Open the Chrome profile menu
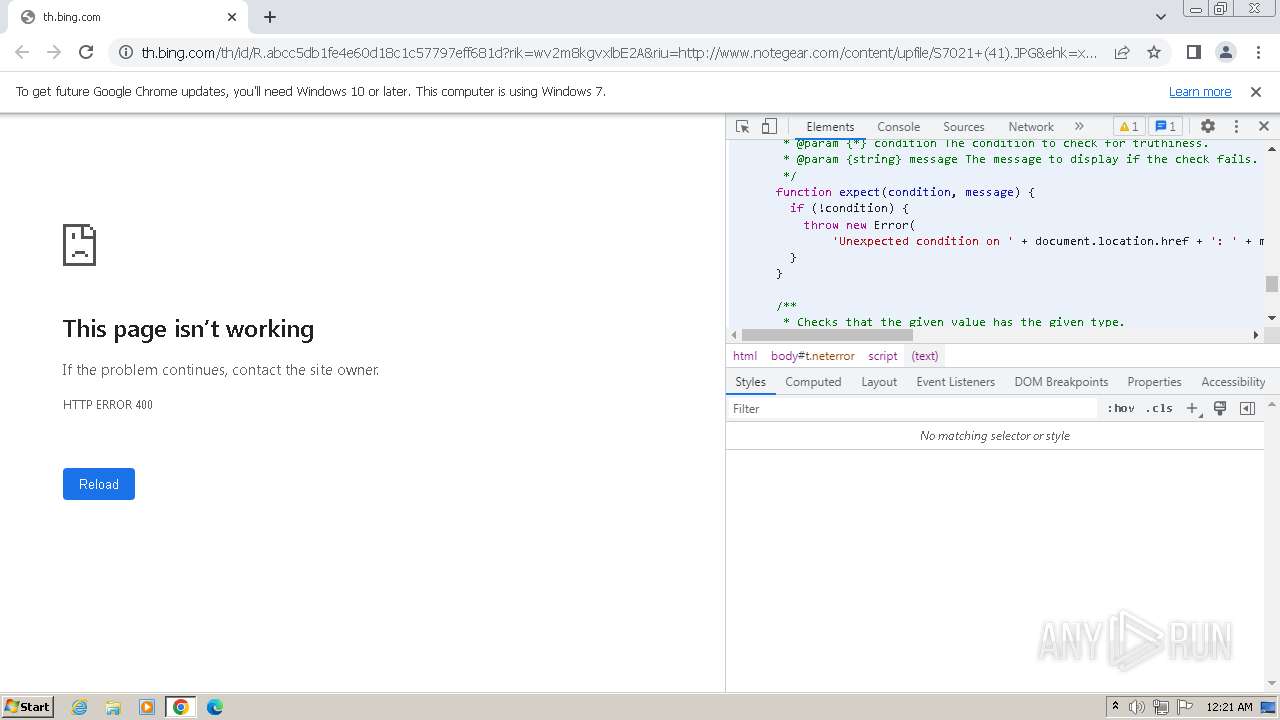The height and width of the screenshot is (720, 1280). coord(1225,52)
